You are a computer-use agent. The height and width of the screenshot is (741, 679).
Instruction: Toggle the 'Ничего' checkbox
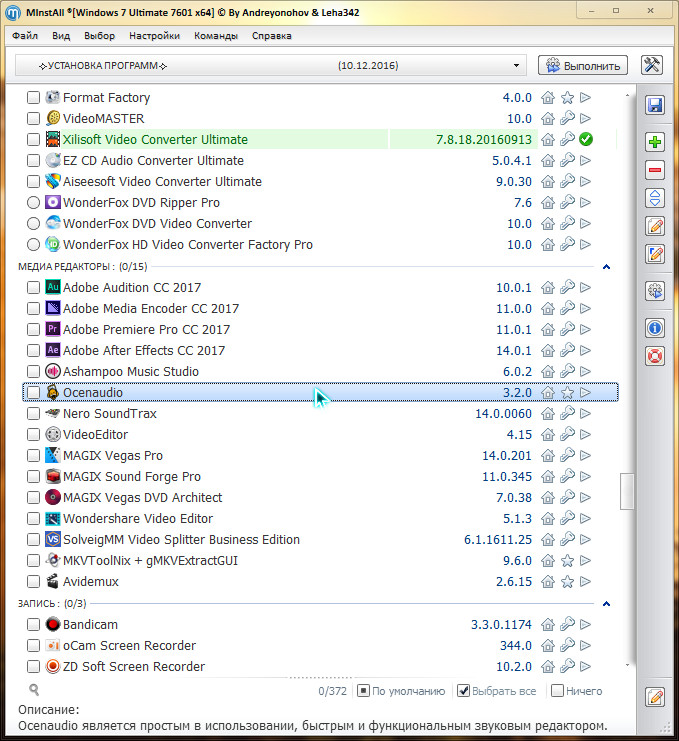tap(558, 691)
